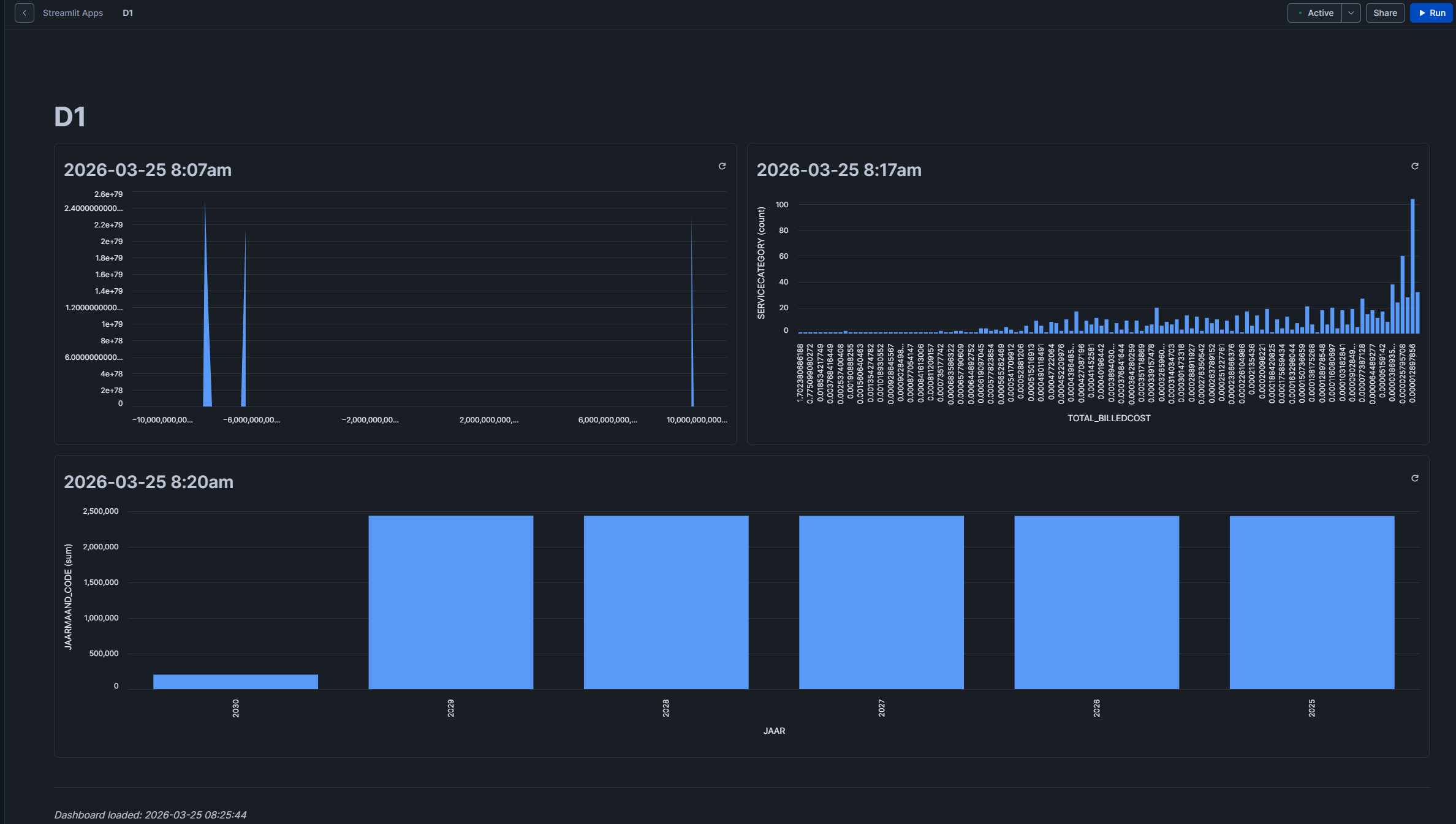The height and width of the screenshot is (824, 1456).
Task: Click the TOTAL_BILLEDCOST axis title
Action: click(1109, 418)
